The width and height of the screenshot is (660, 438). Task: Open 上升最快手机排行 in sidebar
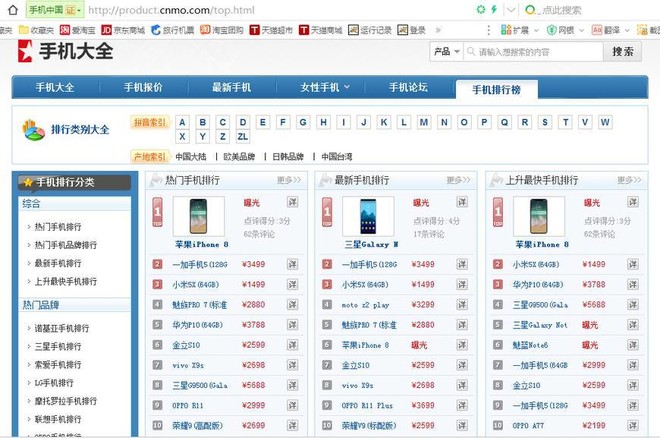point(66,281)
